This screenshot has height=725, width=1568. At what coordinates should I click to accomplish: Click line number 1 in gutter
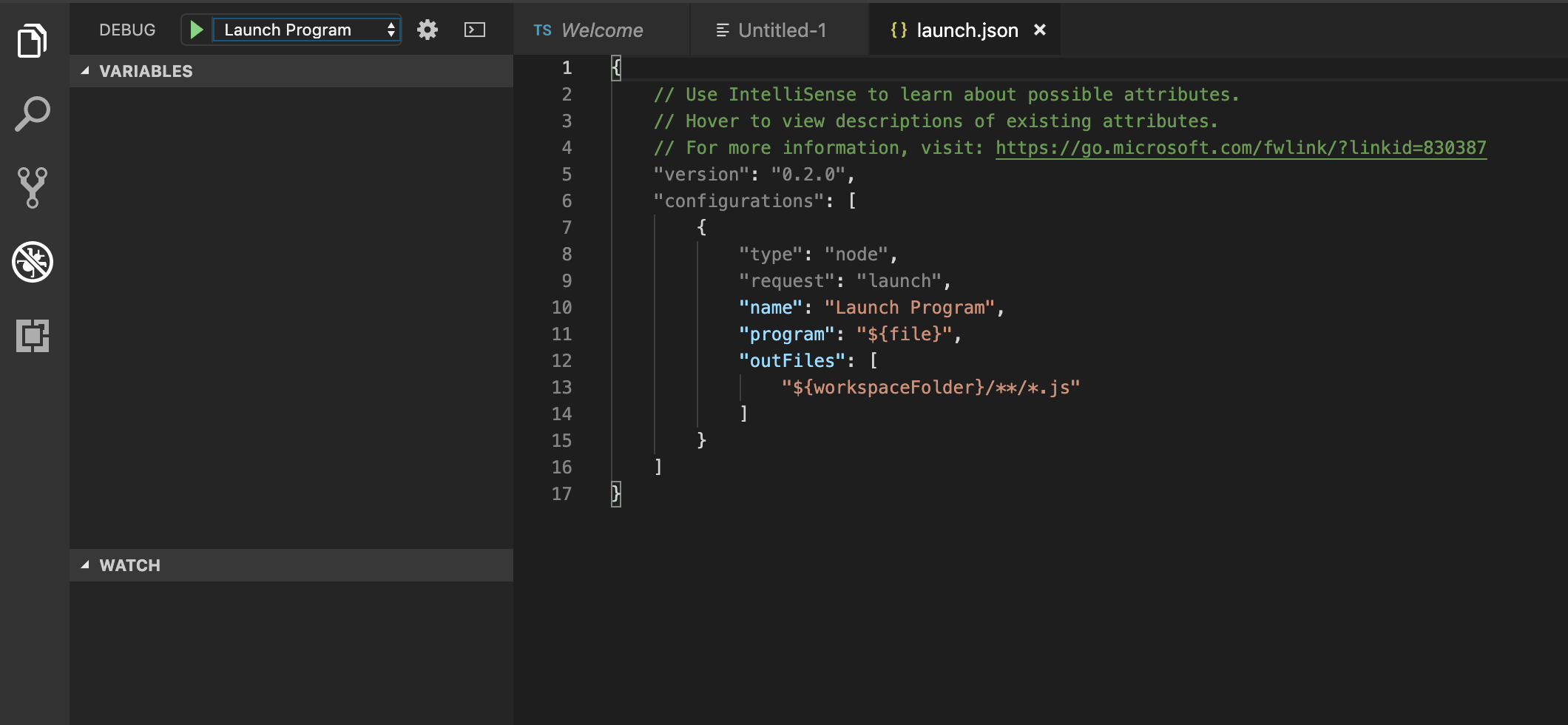tap(567, 68)
